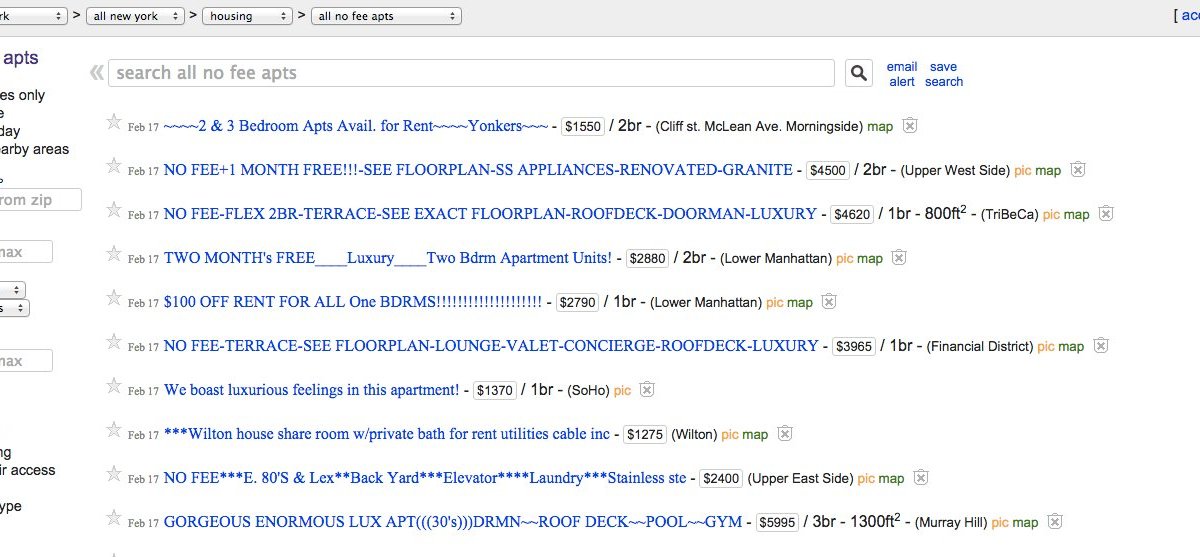
Task: Click the 'email alert' link
Action: [x=901, y=74]
